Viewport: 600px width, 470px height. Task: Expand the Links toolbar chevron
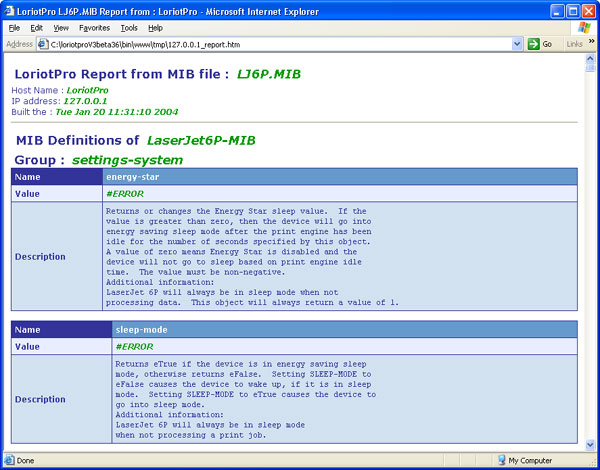pos(591,44)
